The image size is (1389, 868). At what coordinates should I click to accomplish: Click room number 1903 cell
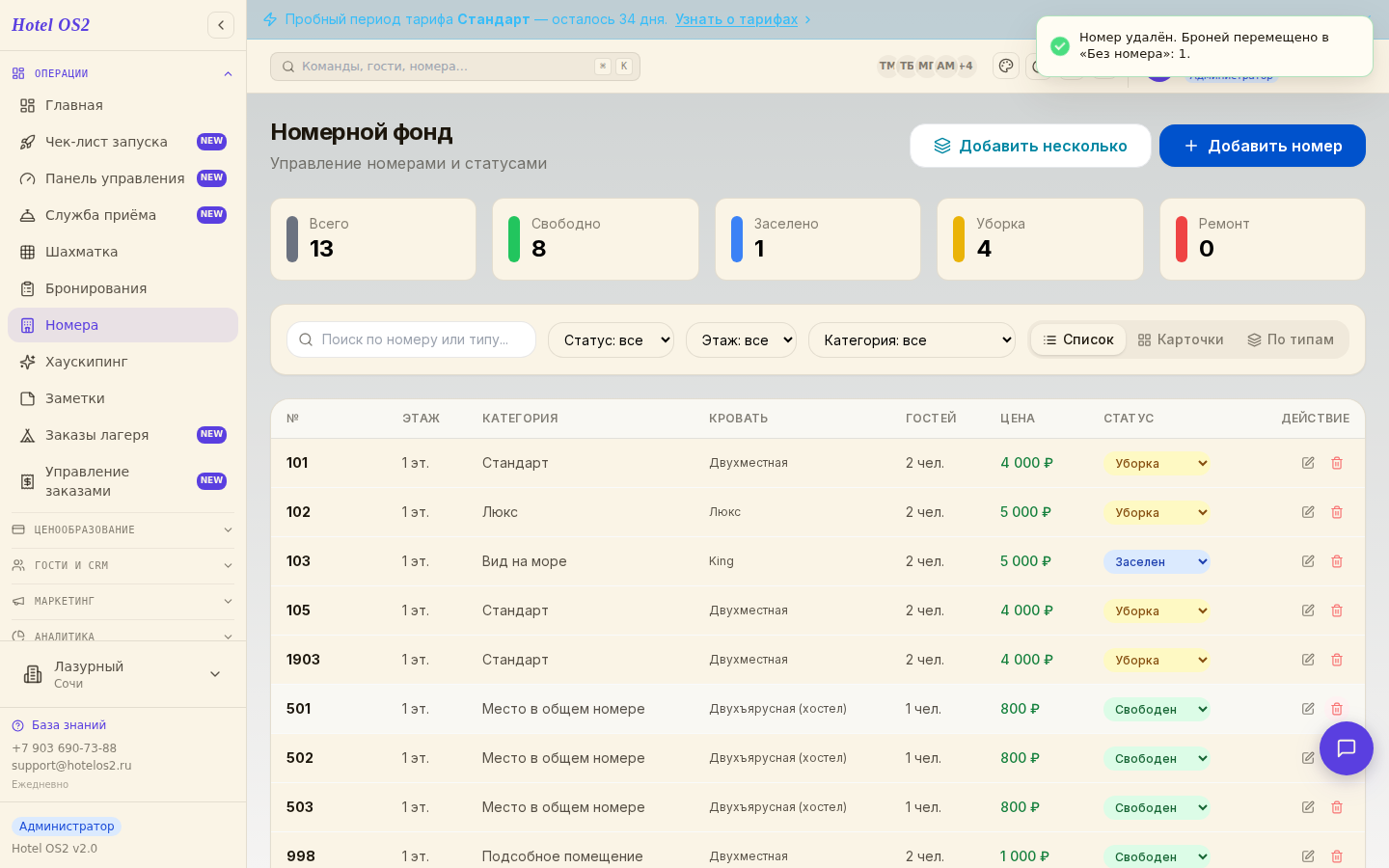click(303, 660)
